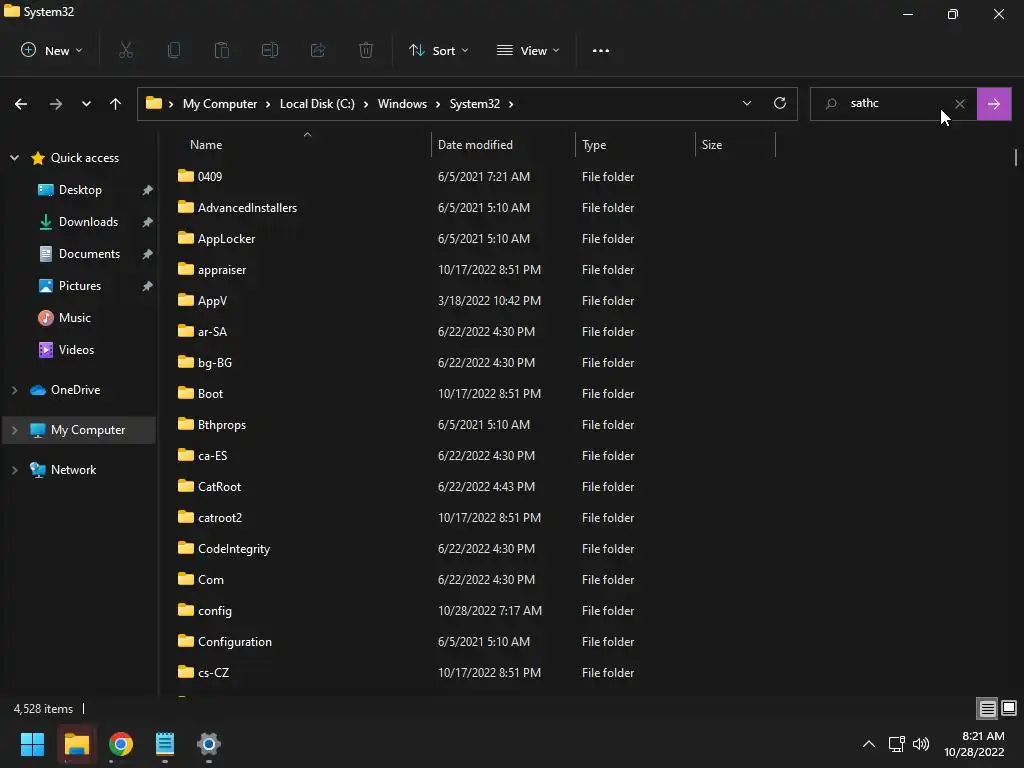Screen dimensions: 1024x768
Task: Expand the OneDrive tree node
Action: click(x=14, y=390)
